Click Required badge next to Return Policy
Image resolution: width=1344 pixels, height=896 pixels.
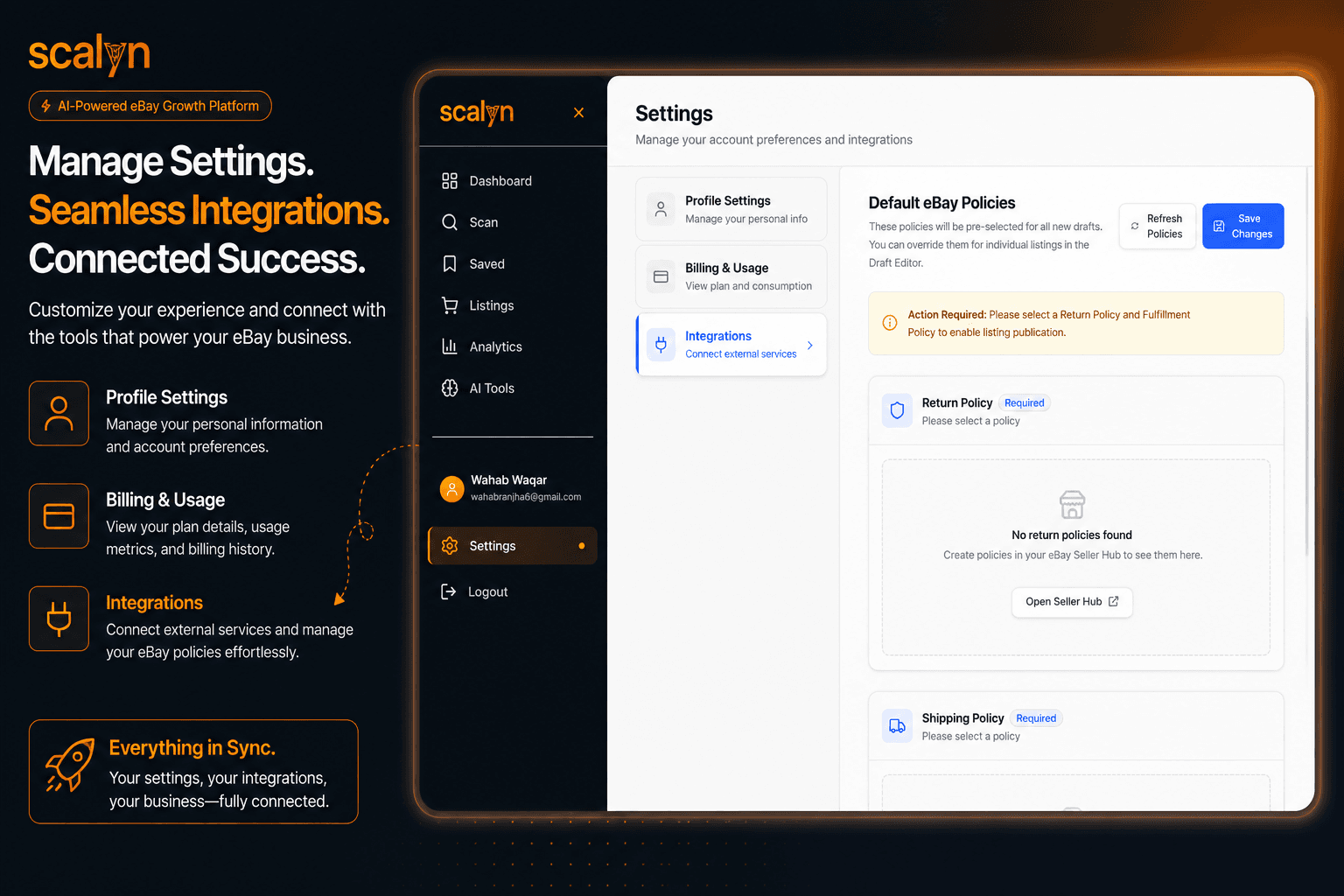click(x=1025, y=403)
